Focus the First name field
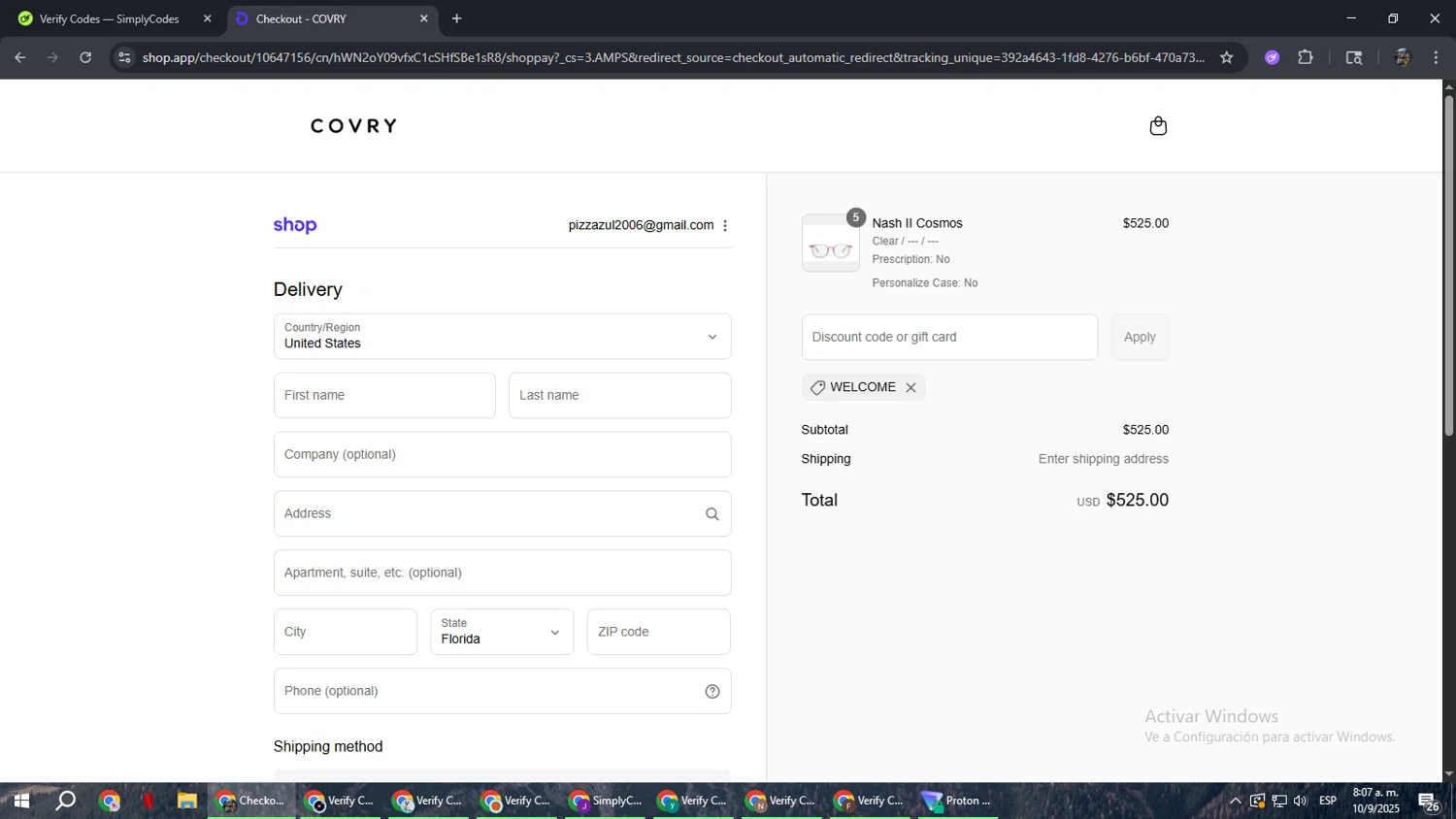The image size is (1456, 819). (x=384, y=396)
